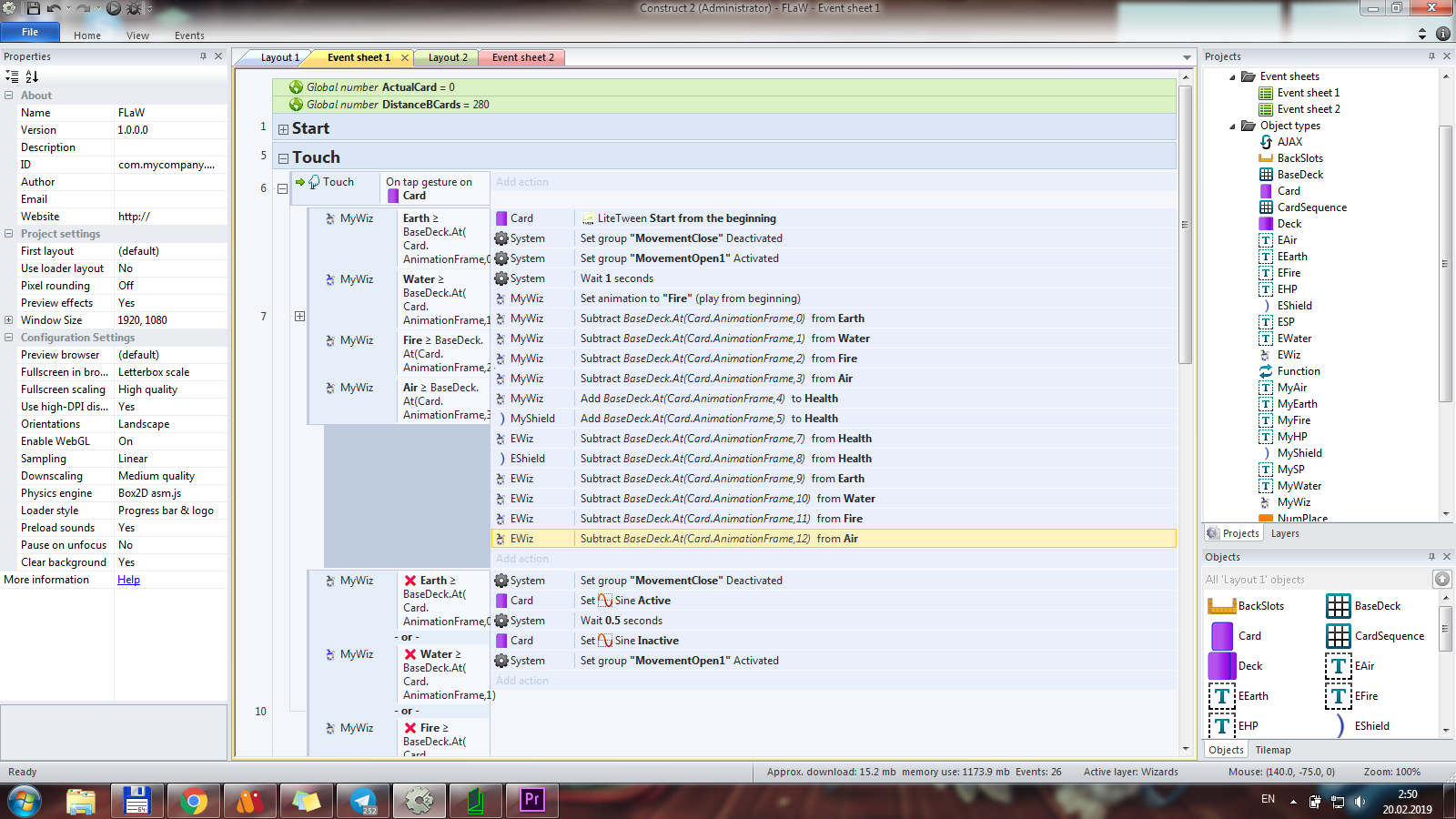Viewport: 1456px width, 819px height.
Task: Open the Events ribbon tab
Action: click(189, 35)
